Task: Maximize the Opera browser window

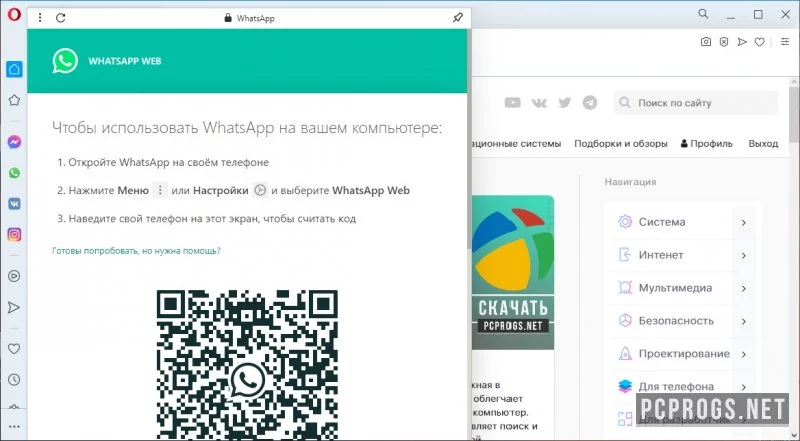Action: click(758, 14)
